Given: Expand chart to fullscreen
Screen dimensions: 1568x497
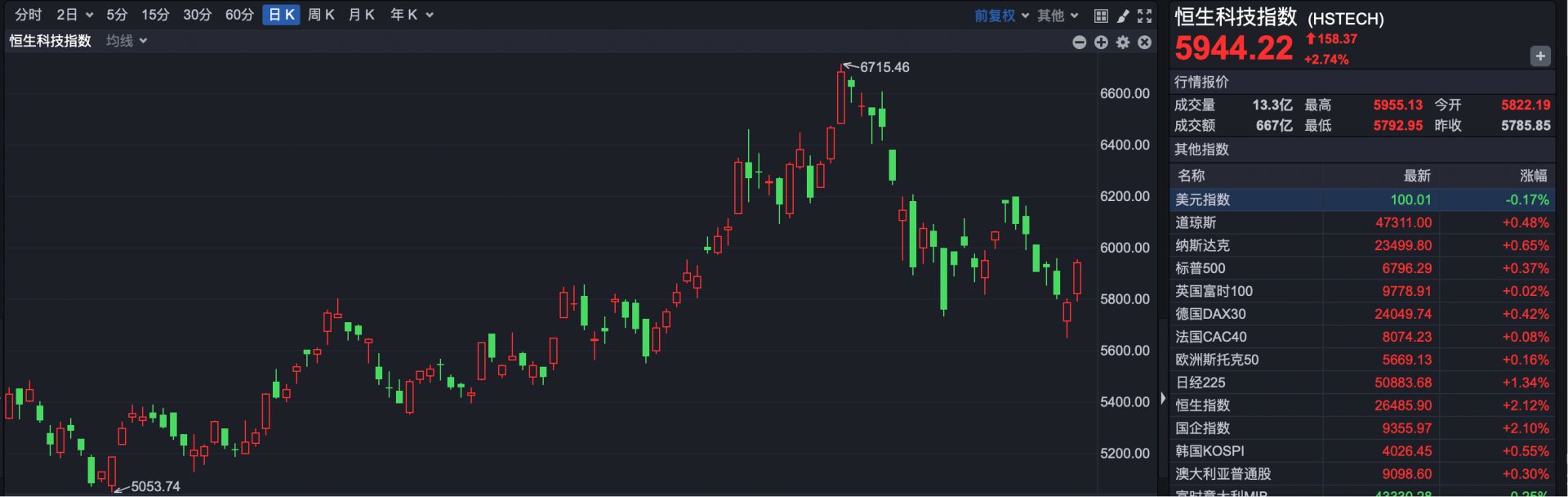Looking at the screenshot, I should (x=1145, y=16).
